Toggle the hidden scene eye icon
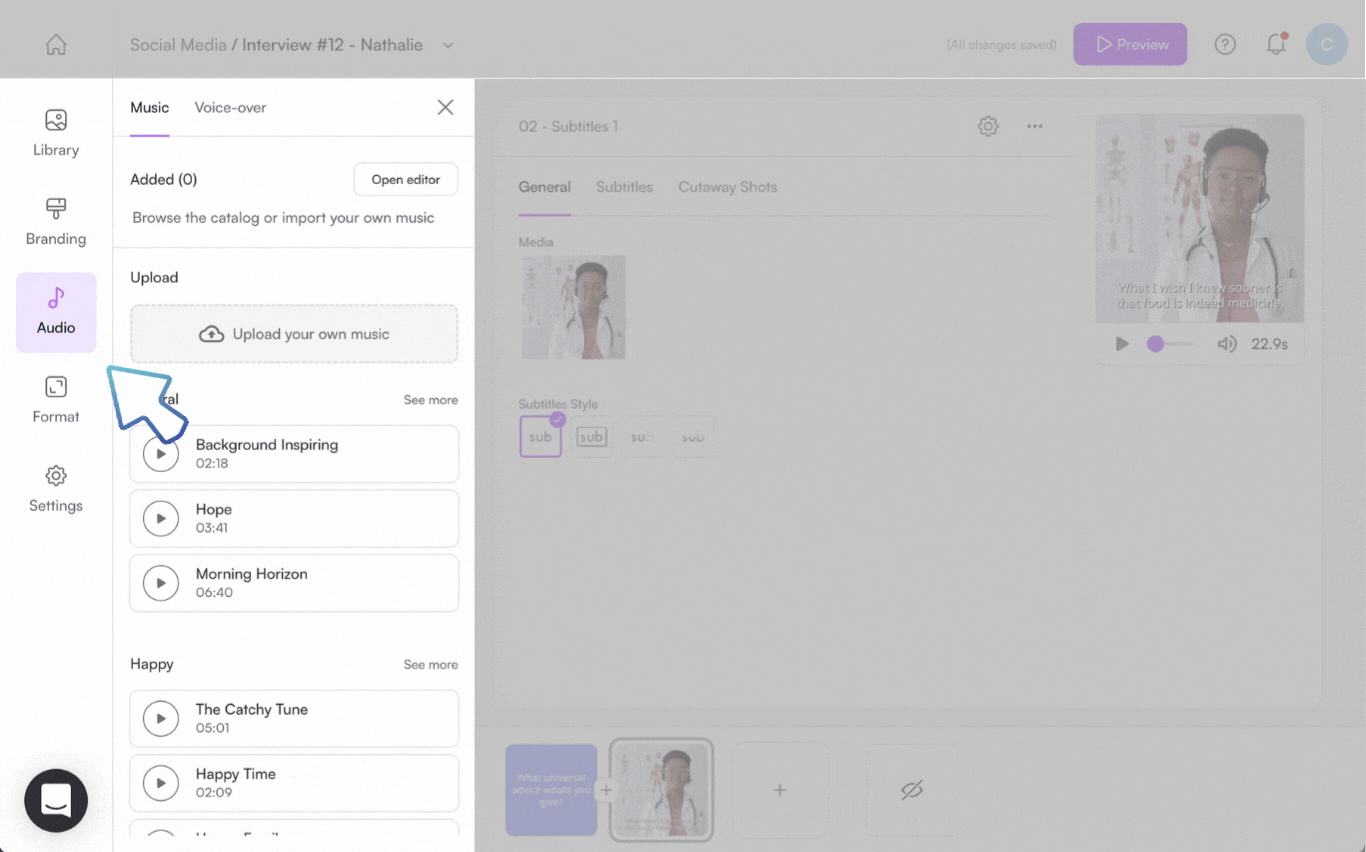The width and height of the screenshot is (1366, 852). 911,790
